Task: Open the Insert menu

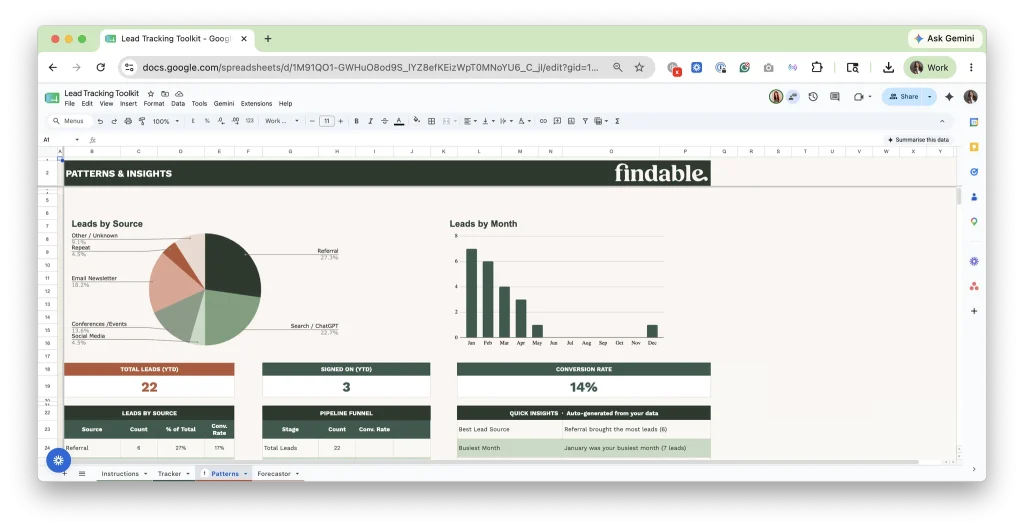Action: 128,103
